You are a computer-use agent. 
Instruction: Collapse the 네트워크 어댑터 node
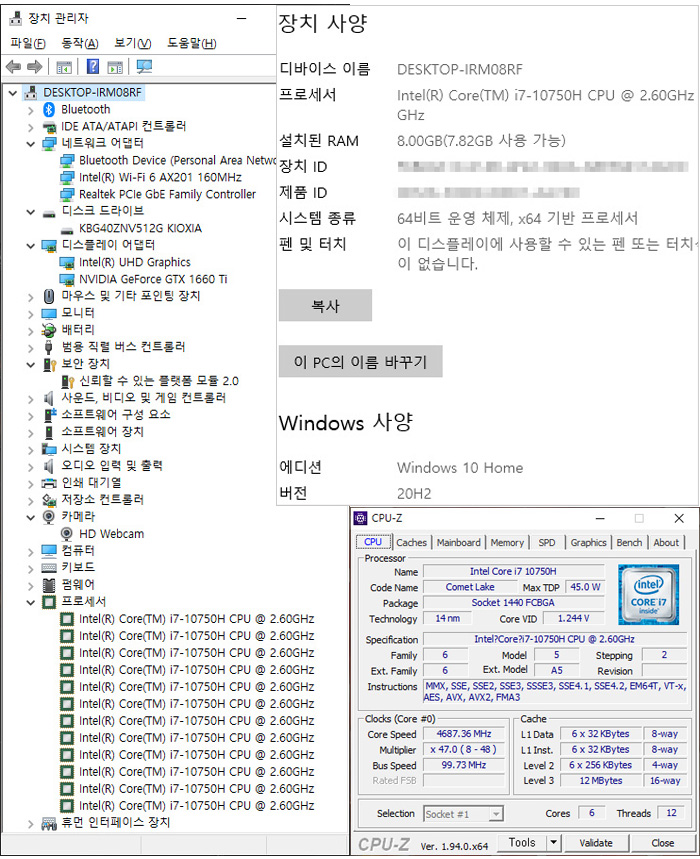31,144
